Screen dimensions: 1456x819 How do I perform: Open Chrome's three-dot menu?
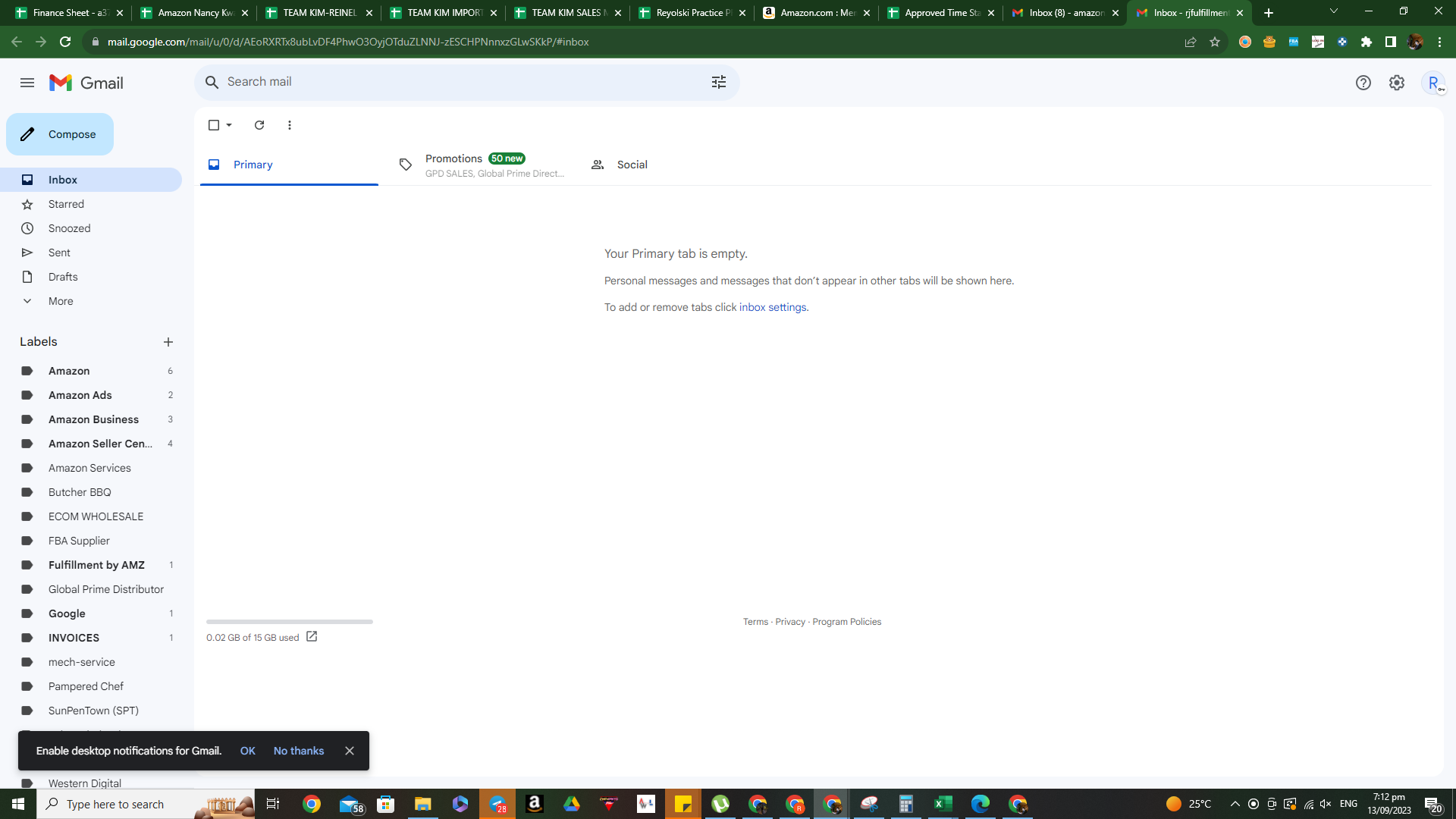(x=1439, y=42)
